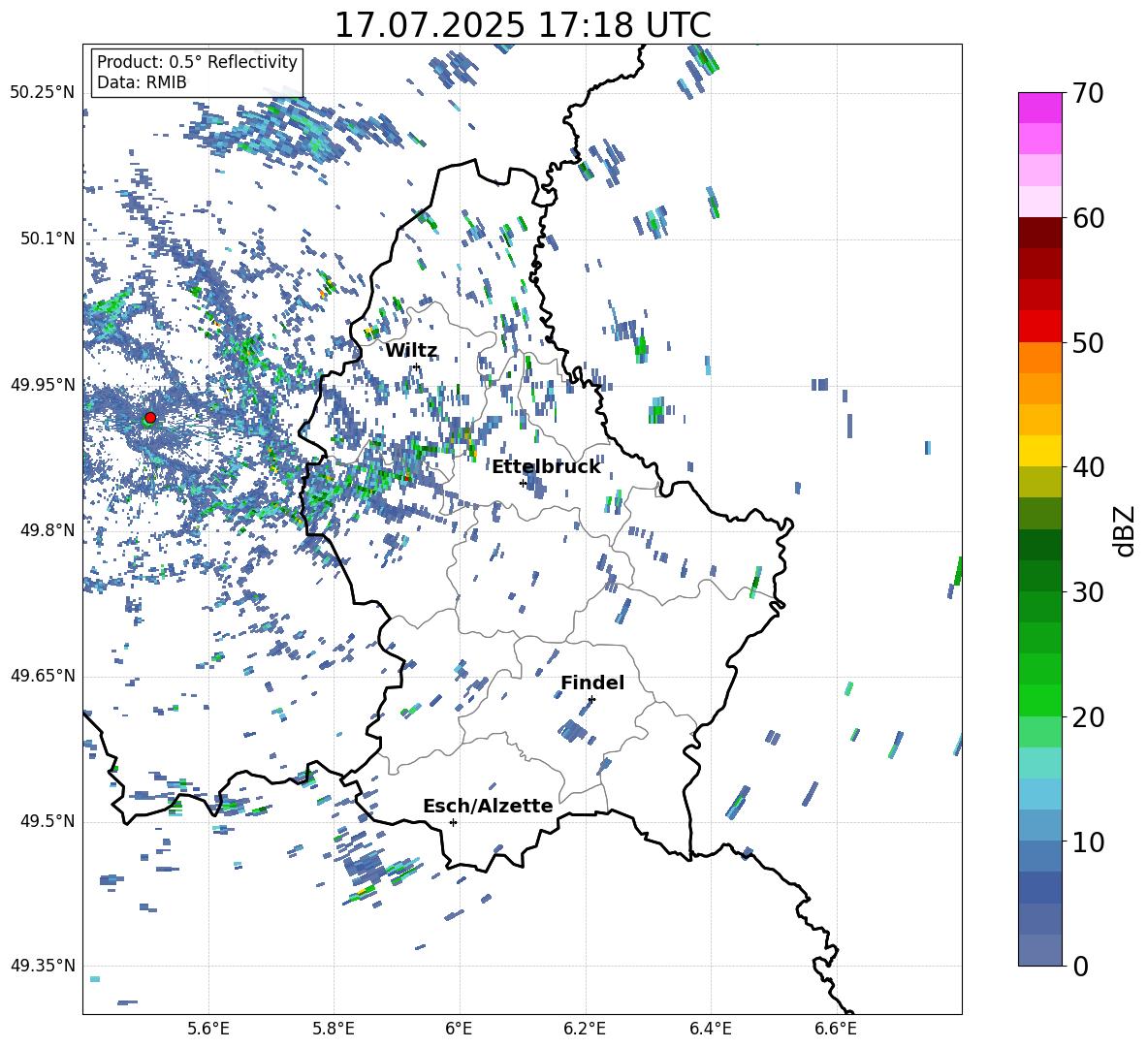Click the colorbar tick label 0
Screen dimensions: 1148x1048
point(1081,967)
